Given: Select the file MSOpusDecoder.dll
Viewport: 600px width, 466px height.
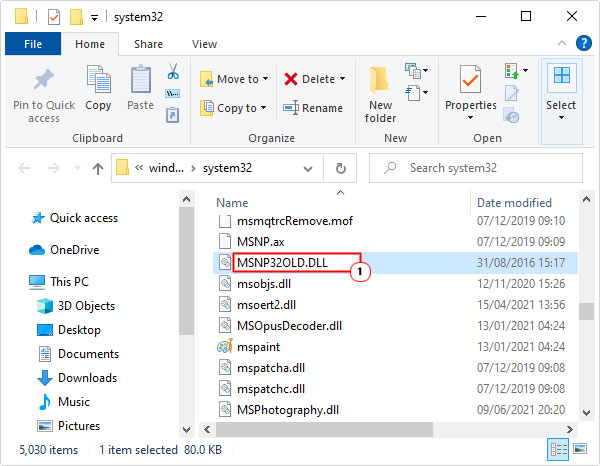Looking at the screenshot, I should tap(289, 326).
